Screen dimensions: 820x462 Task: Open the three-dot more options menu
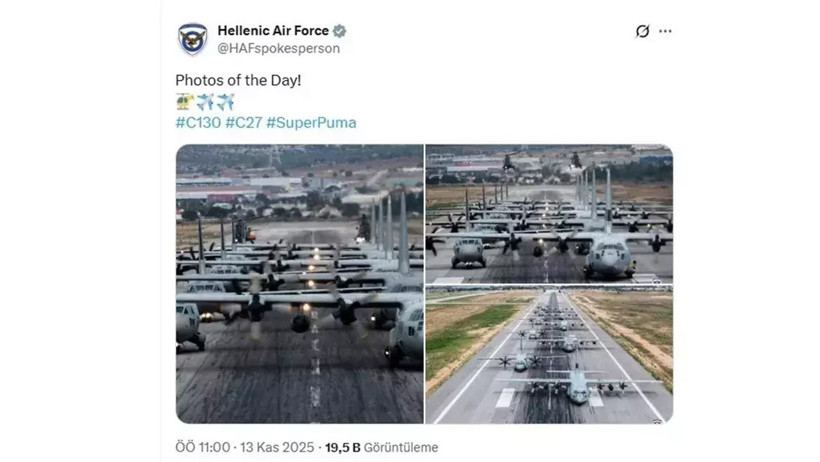click(x=665, y=31)
